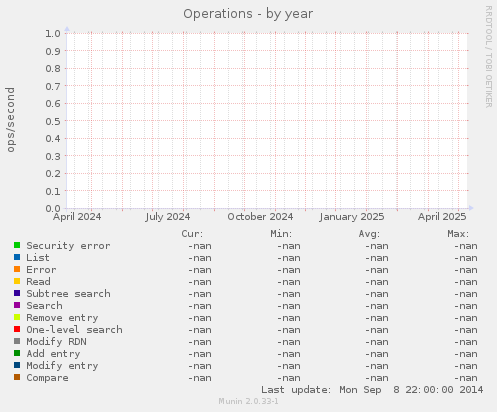Click the One-level search red swatch
Viewport: 497px width, 412px height.
(17, 329)
